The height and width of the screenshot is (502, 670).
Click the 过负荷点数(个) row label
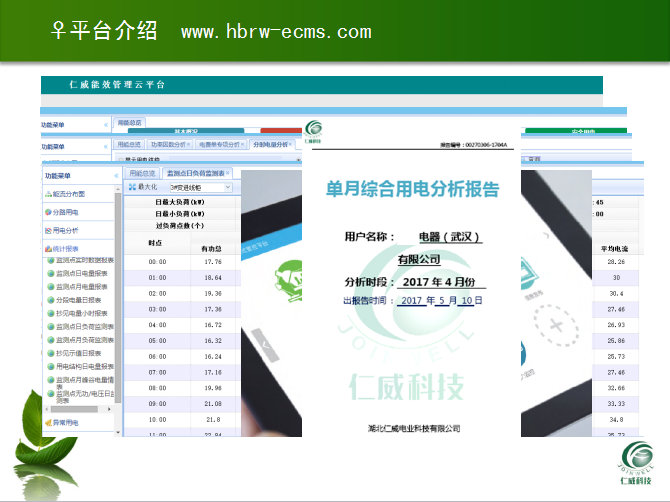pos(179,225)
